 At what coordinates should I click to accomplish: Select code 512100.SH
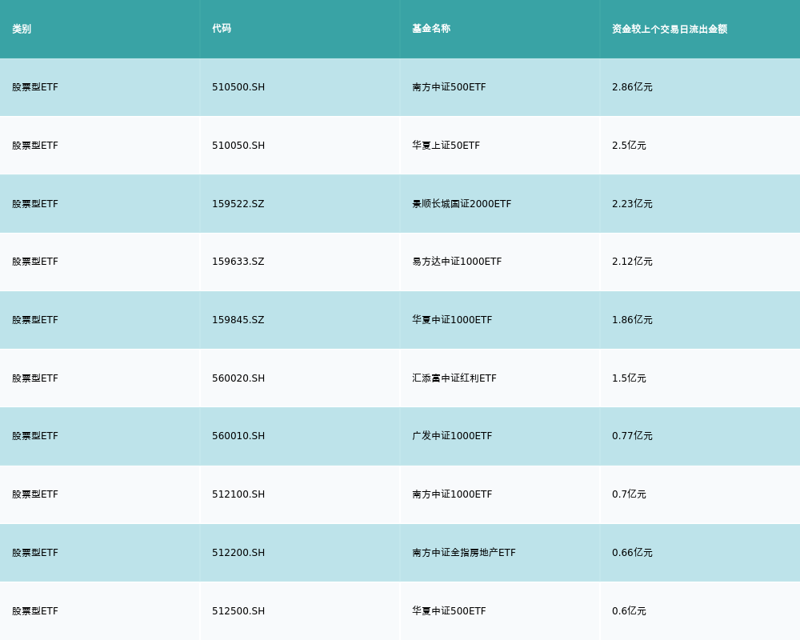(x=238, y=495)
